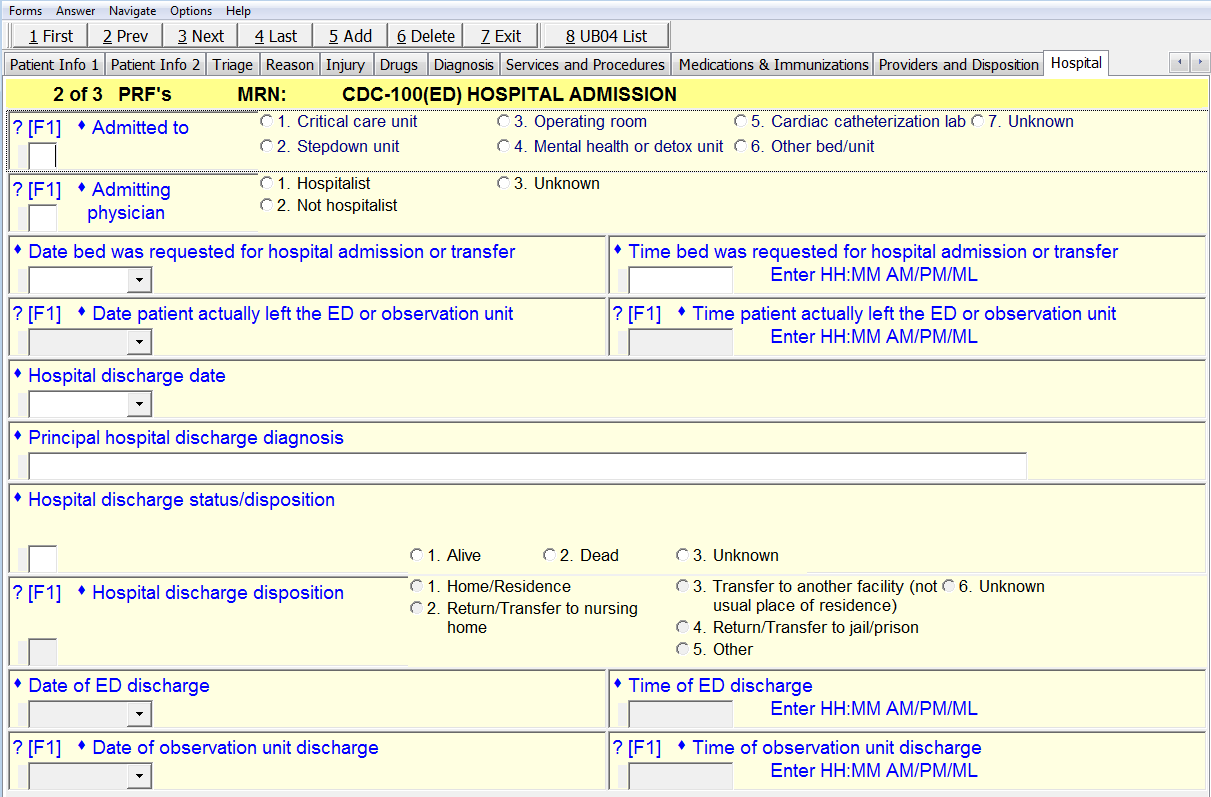Expand the bed requested date dropdown
The image size is (1211, 797).
(140, 281)
